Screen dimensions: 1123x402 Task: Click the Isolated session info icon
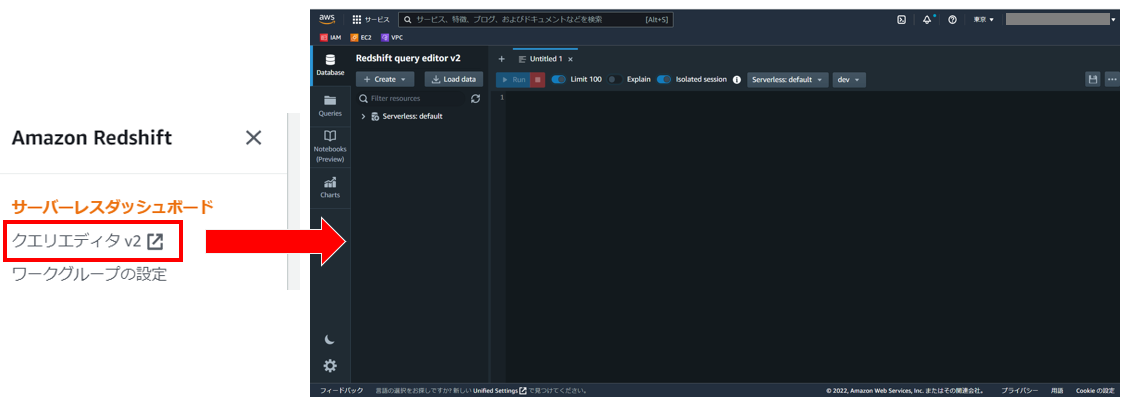[736, 80]
